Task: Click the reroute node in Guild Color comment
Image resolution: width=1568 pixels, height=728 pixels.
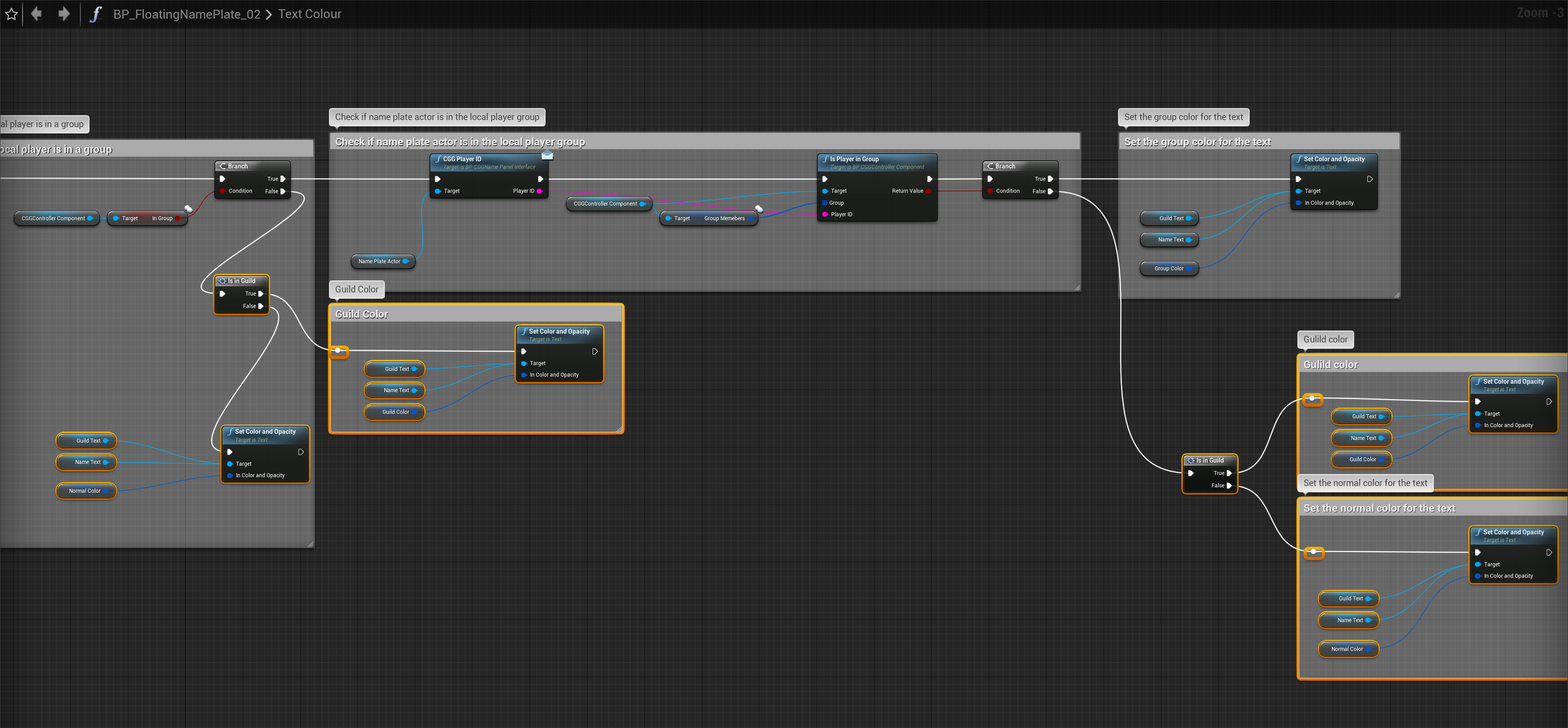Action: click(x=338, y=350)
